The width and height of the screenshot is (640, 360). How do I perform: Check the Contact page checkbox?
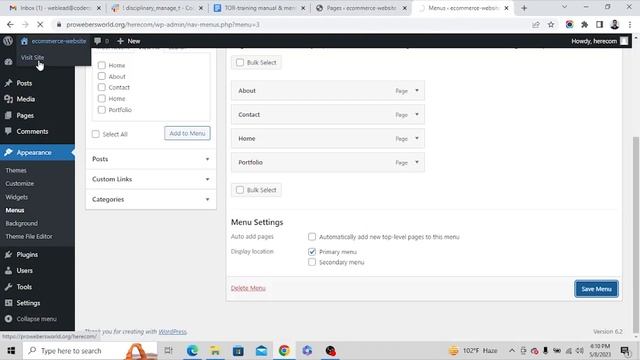click(102, 87)
